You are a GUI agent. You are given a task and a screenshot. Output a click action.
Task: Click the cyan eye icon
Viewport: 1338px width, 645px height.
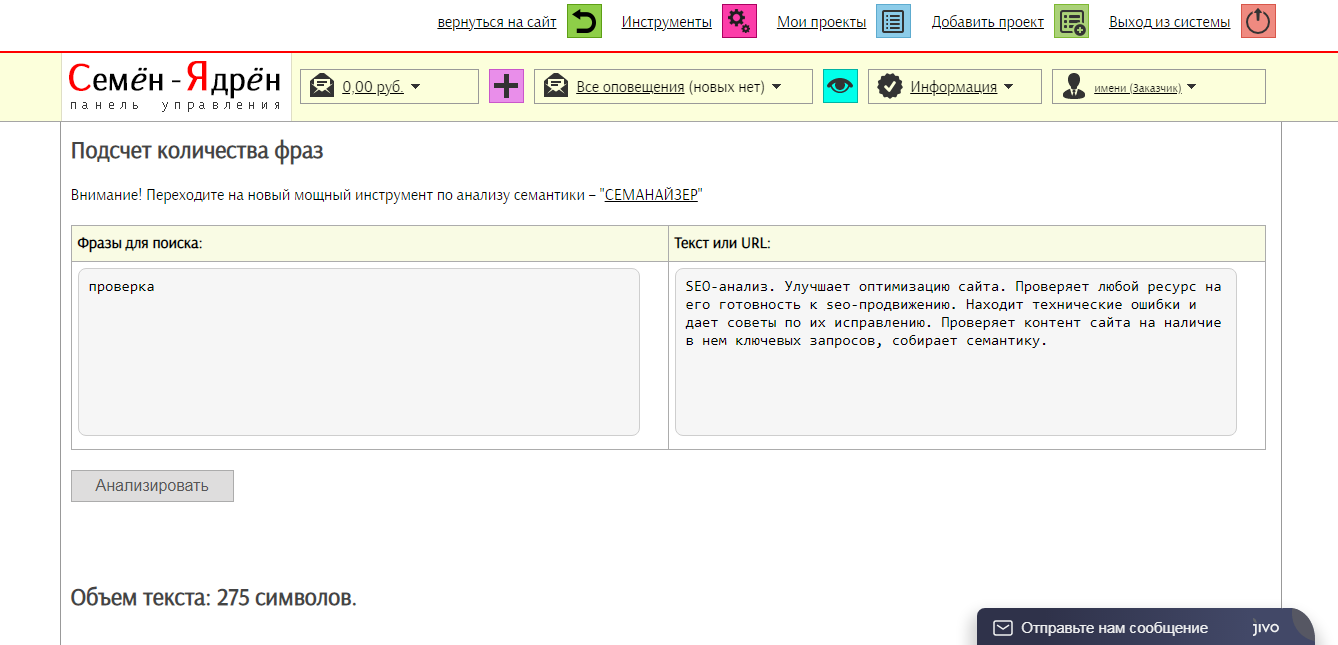tap(840, 86)
